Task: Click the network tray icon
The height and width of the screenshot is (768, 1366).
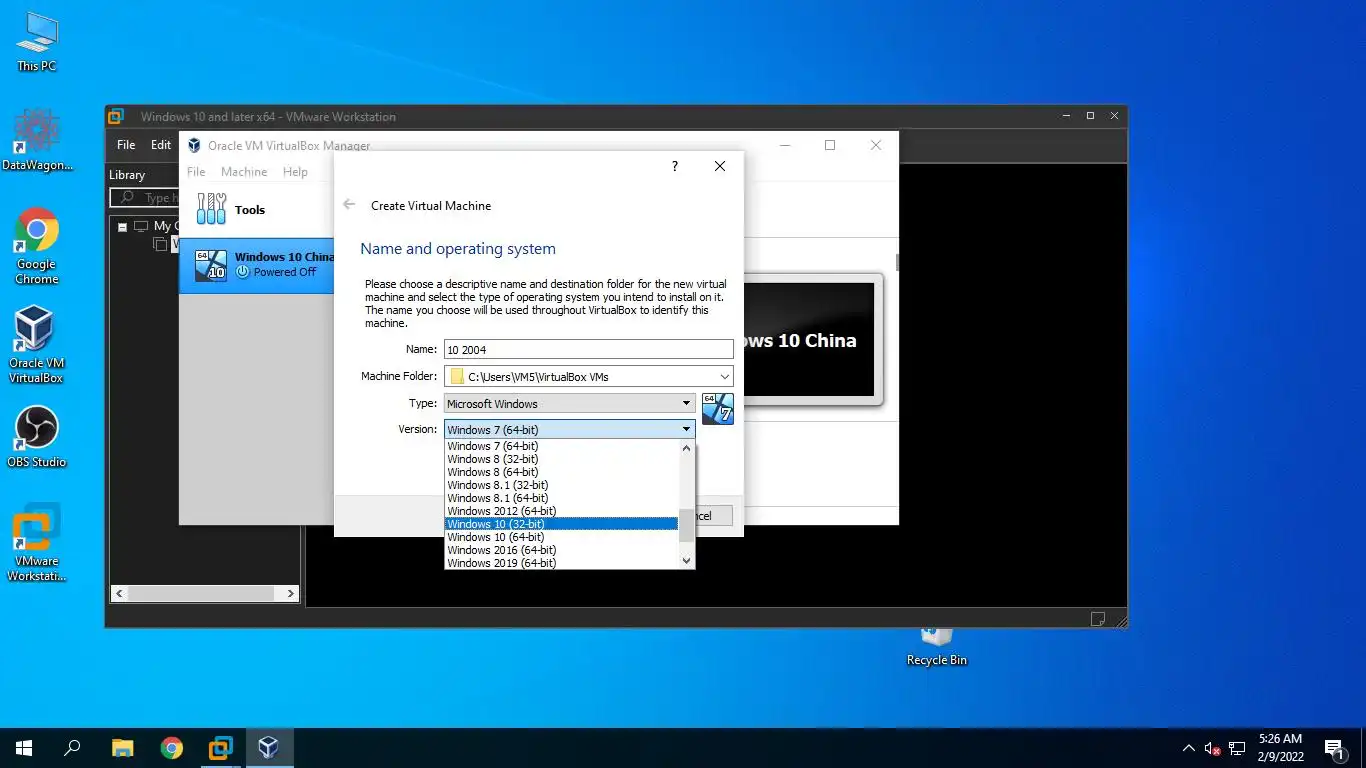Action: pos(1237,748)
